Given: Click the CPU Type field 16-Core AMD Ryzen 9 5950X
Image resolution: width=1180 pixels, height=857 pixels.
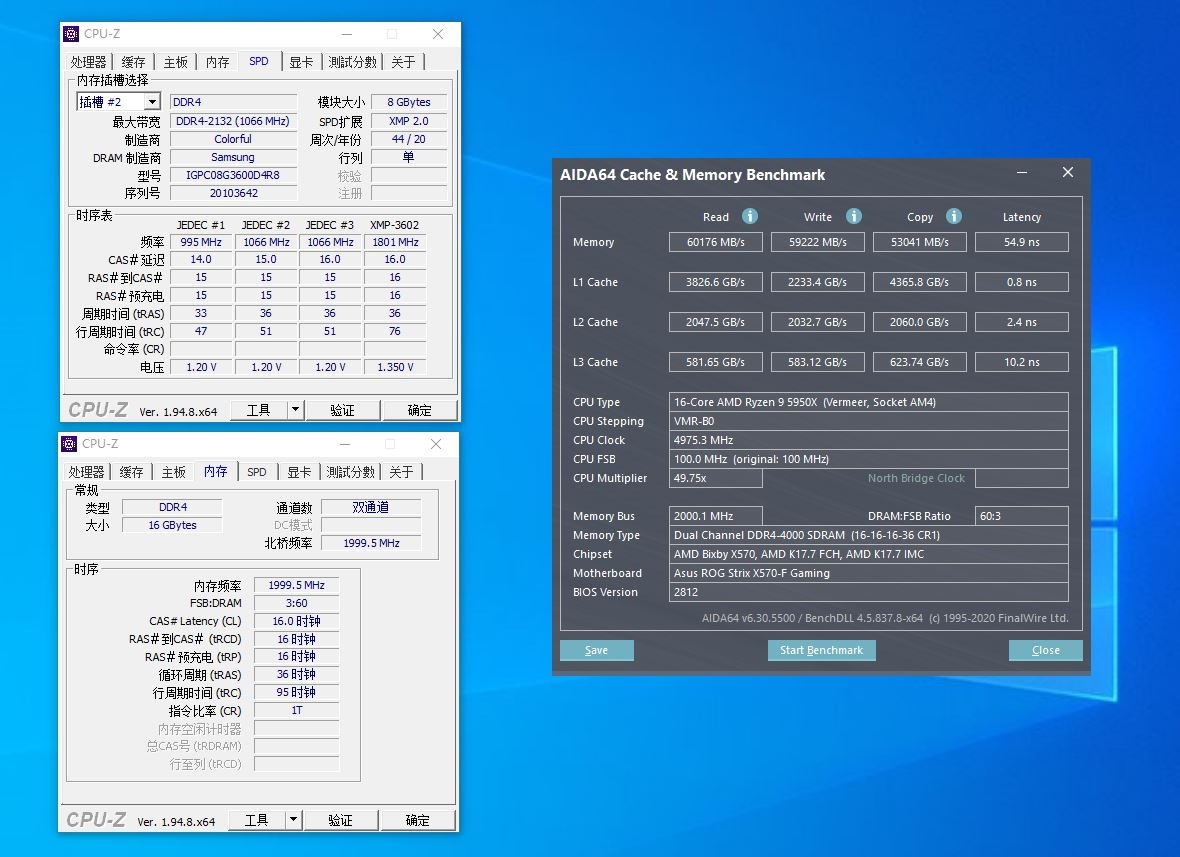Looking at the screenshot, I should [868, 402].
